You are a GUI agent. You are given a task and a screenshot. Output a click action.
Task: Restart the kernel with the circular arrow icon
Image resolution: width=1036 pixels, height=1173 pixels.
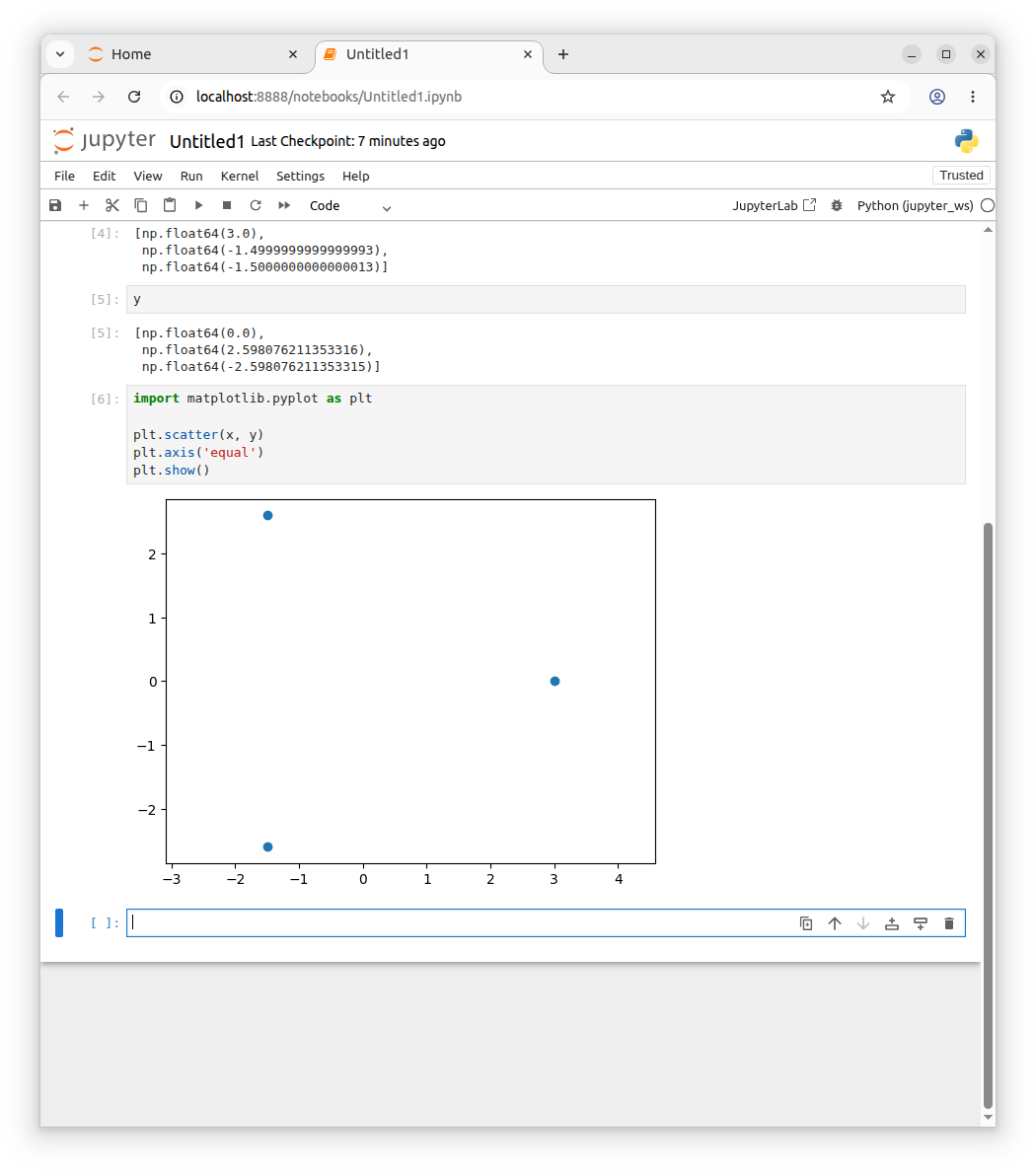point(256,205)
